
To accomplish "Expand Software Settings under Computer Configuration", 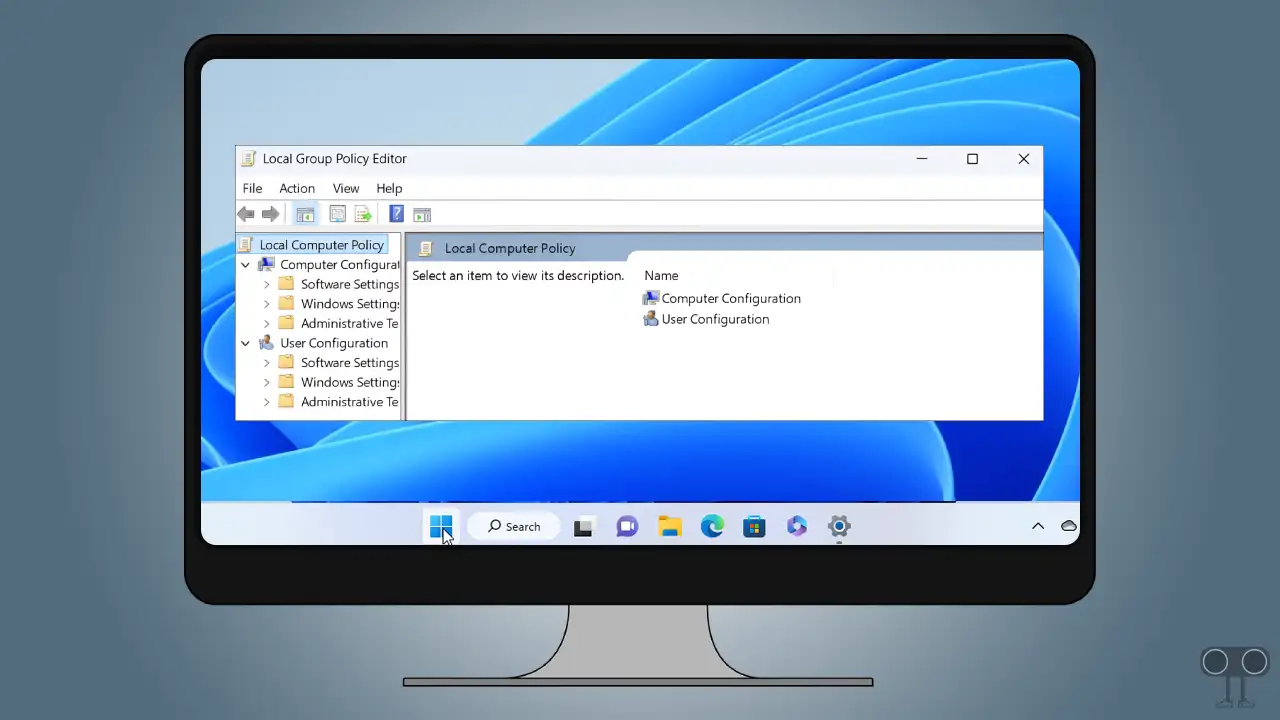I will (266, 284).
